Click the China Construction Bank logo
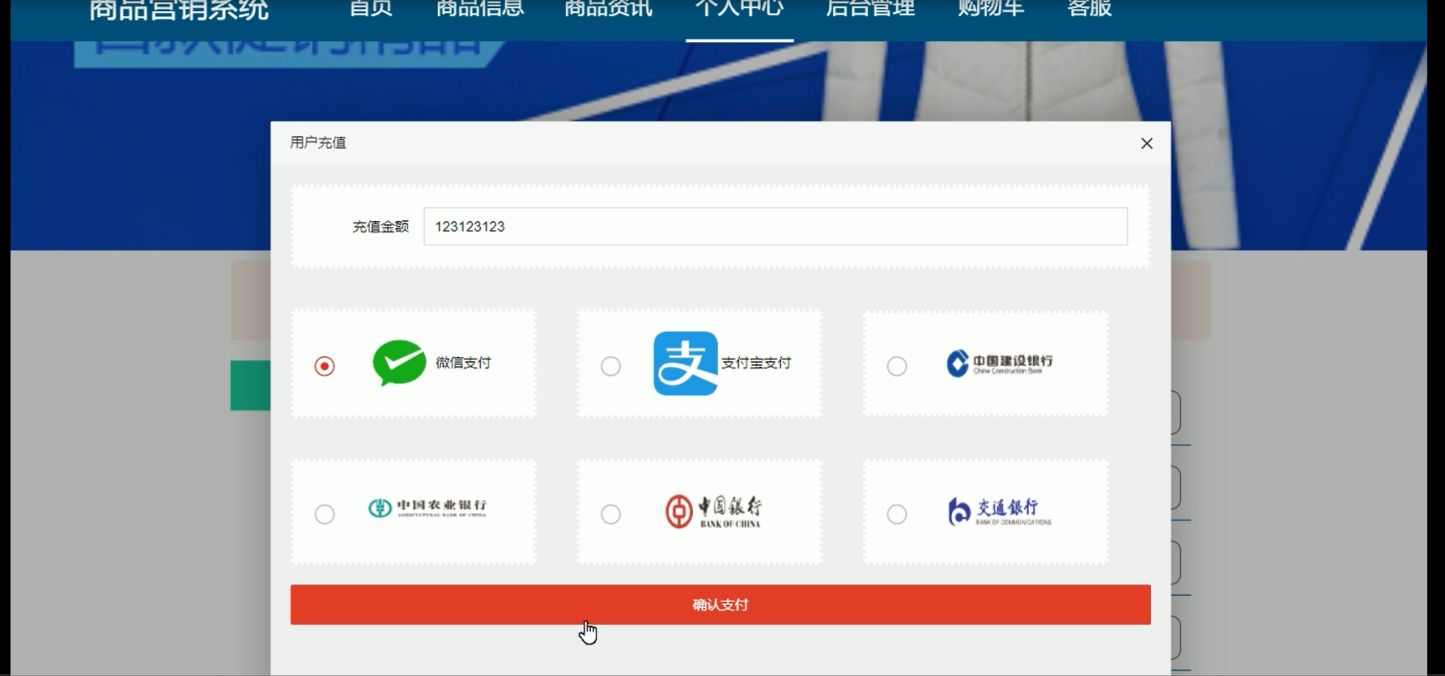This screenshot has width=1445, height=676. click(x=999, y=363)
